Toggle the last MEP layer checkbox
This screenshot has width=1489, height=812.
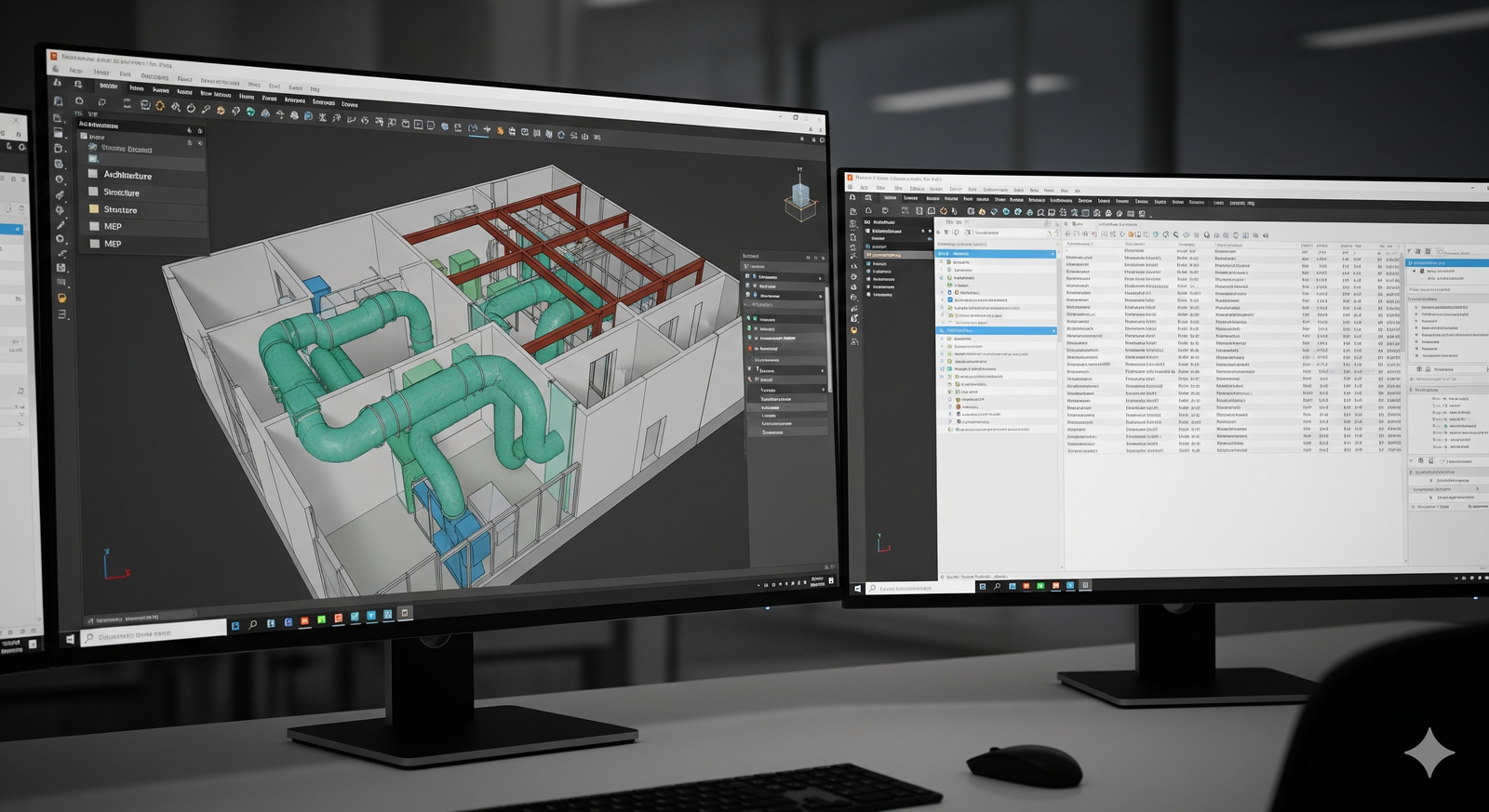pos(94,244)
